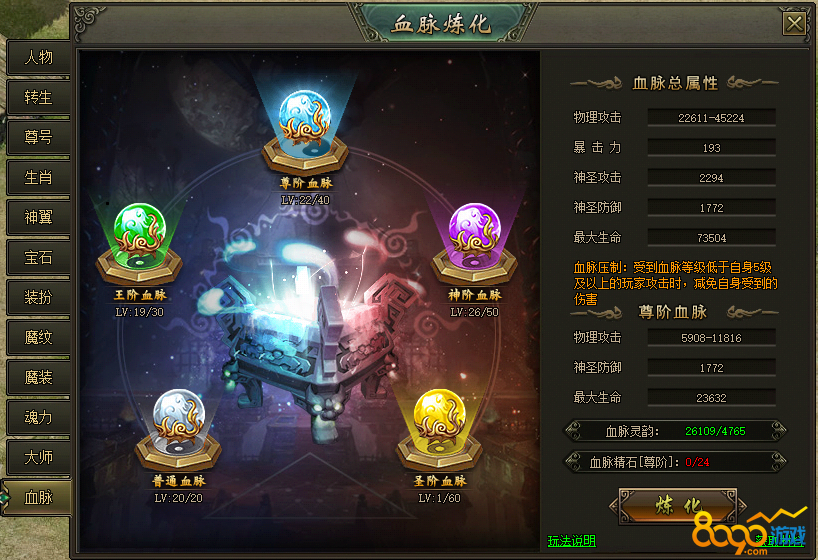
Task: Select the 魂力 tab
Action: click(39, 418)
